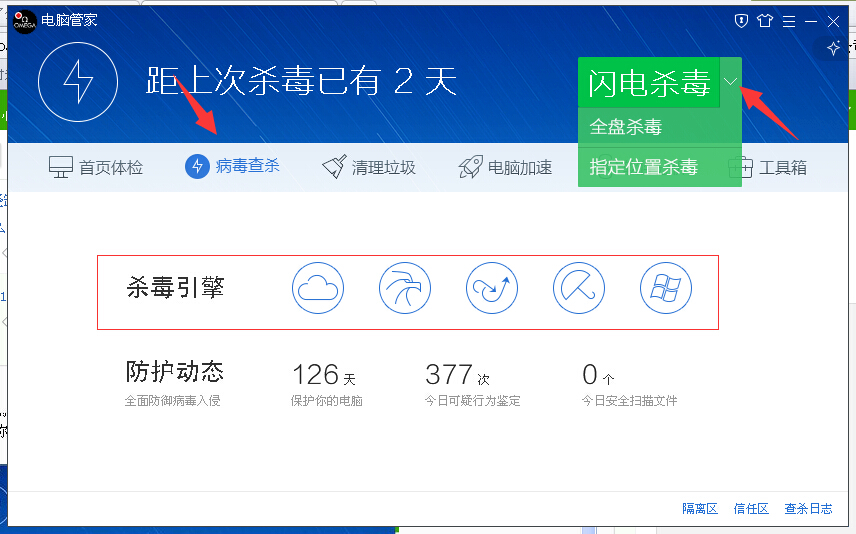856x534 pixels.
Task: Choose 全盘杀毒 from the dropdown
Action: [x=660, y=127]
